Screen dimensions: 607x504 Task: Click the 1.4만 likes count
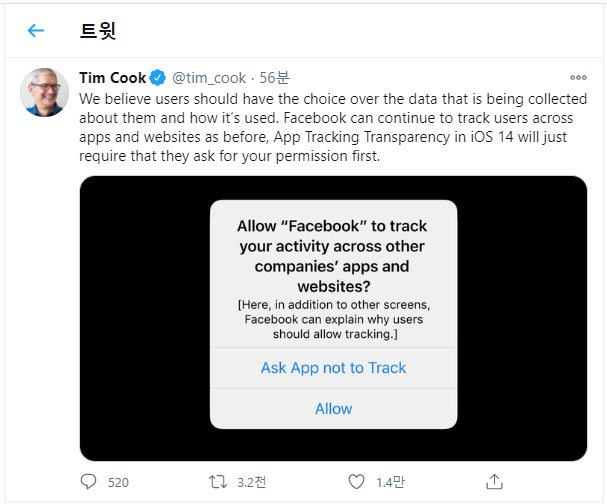(x=390, y=482)
